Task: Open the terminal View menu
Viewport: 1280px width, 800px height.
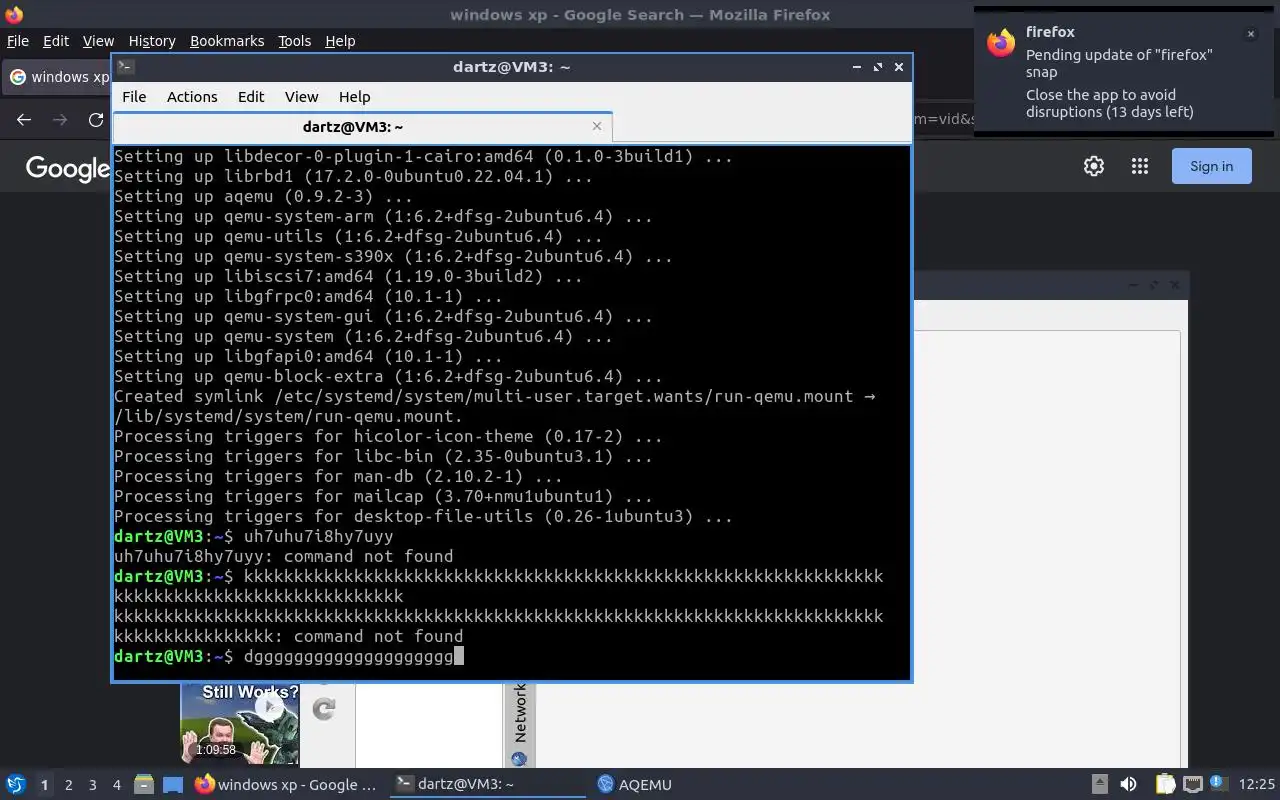Action: [301, 97]
